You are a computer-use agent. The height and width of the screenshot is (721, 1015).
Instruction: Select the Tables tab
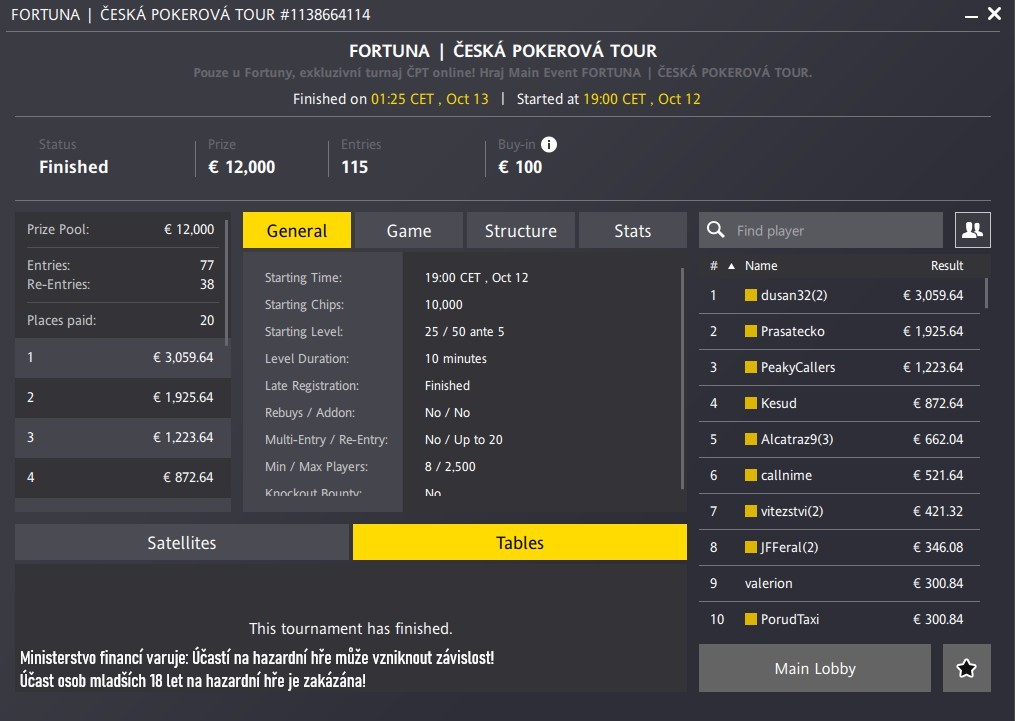pos(519,542)
